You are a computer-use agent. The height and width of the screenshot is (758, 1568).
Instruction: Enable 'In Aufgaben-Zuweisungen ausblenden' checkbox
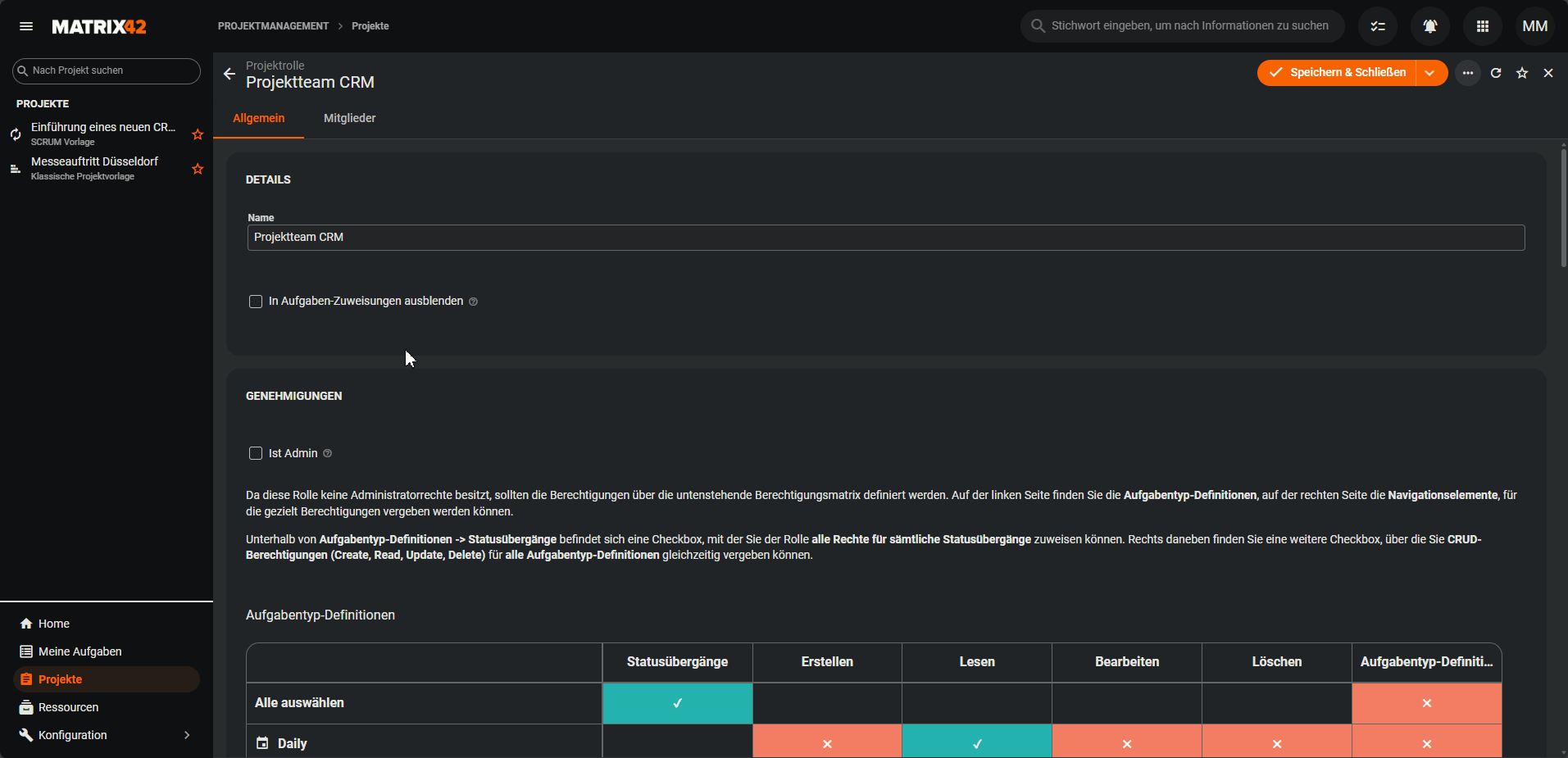click(x=256, y=302)
